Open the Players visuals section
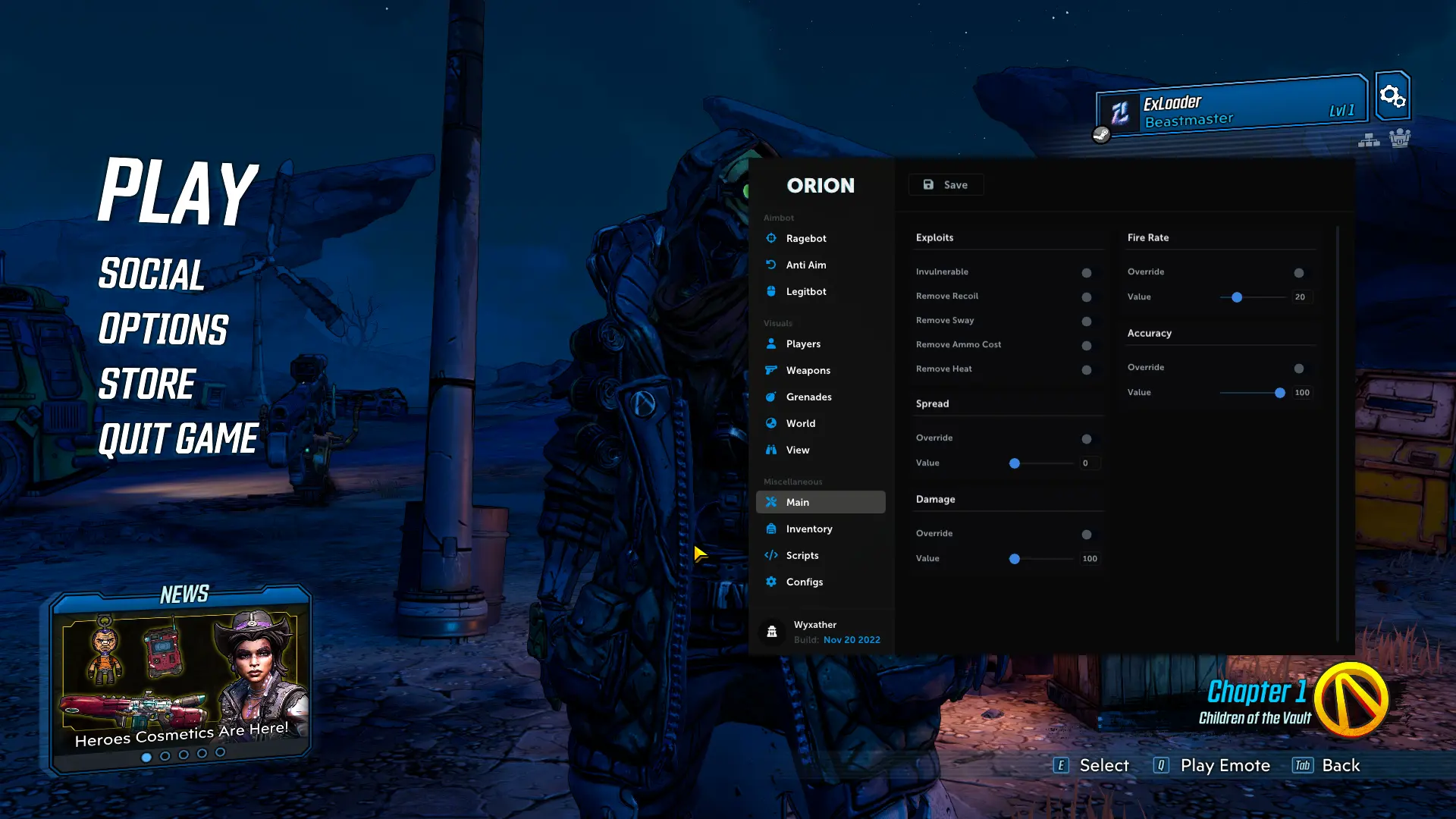Viewport: 1456px width, 819px height. tap(803, 343)
